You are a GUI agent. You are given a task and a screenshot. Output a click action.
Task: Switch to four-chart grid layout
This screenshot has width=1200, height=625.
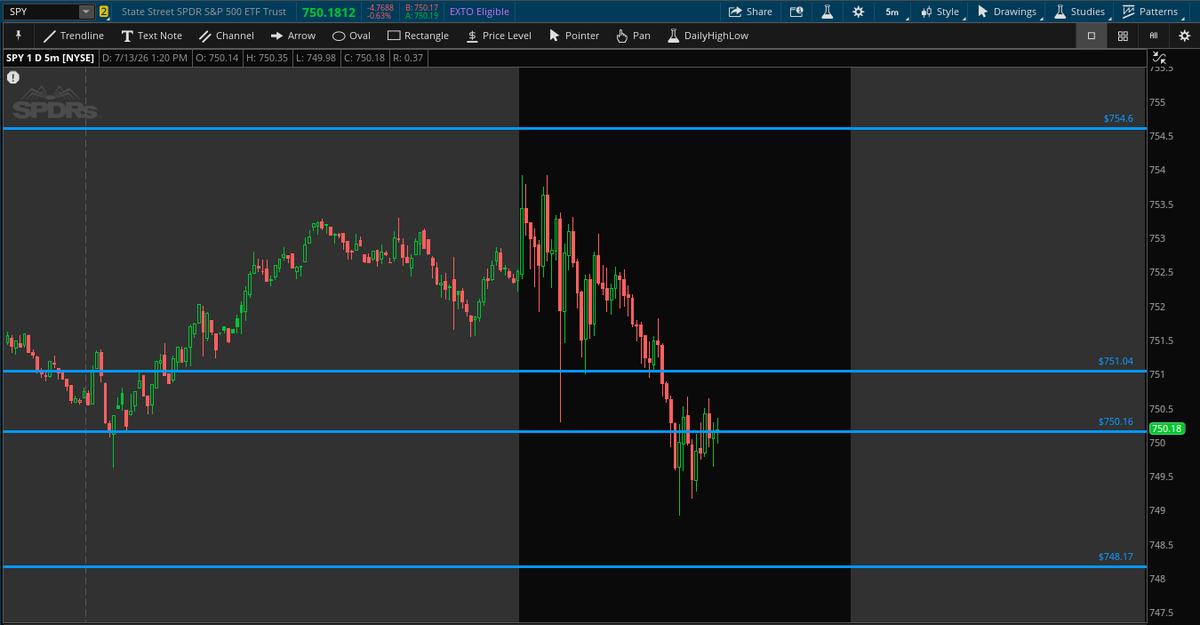[x=1123, y=35]
